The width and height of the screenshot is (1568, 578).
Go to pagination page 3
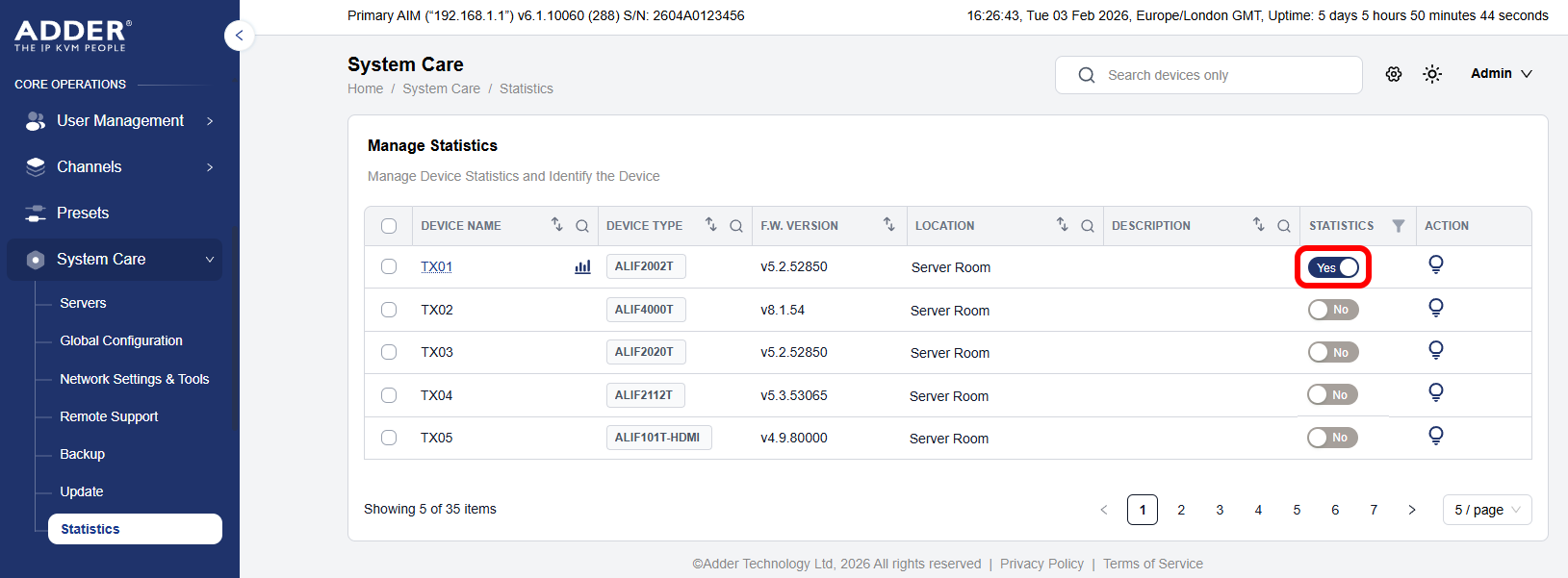click(x=1220, y=510)
